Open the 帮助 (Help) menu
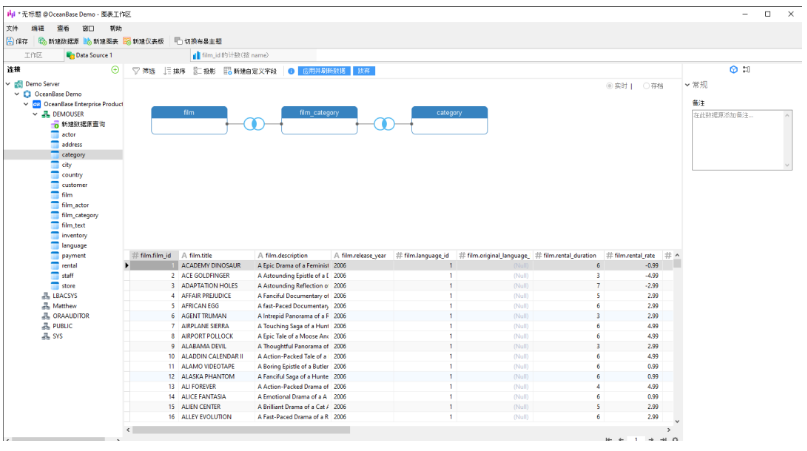The height and width of the screenshot is (451, 807). (115, 28)
